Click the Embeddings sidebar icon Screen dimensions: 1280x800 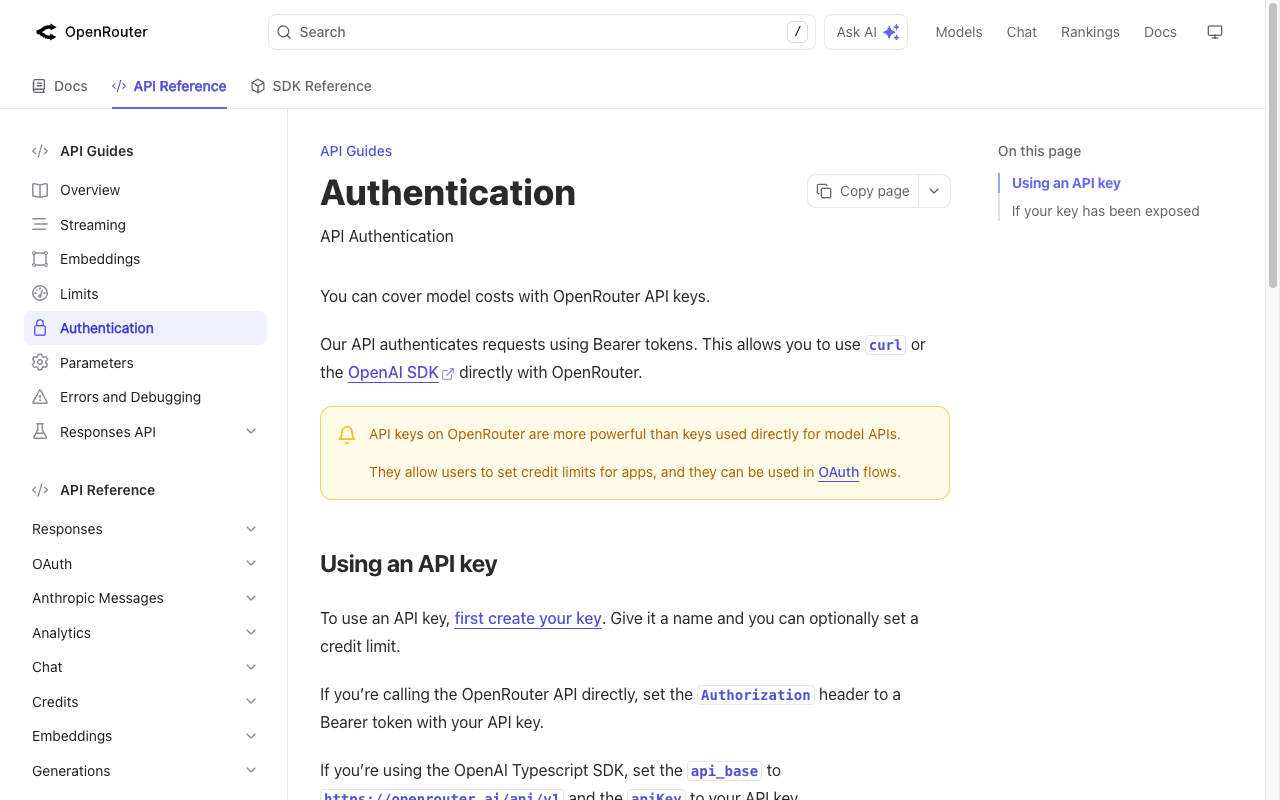[x=39, y=259]
